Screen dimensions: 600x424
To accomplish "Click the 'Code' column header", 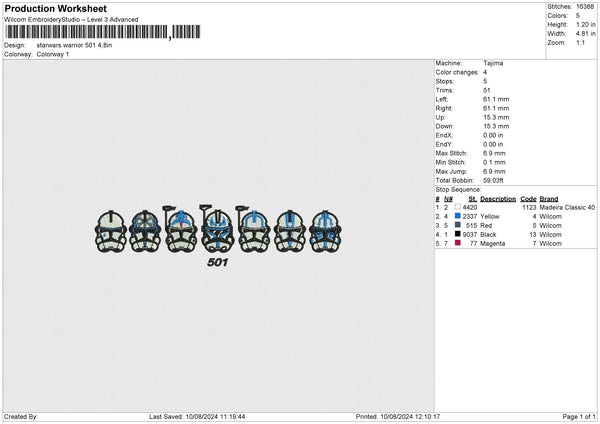I will coord(528,199).
